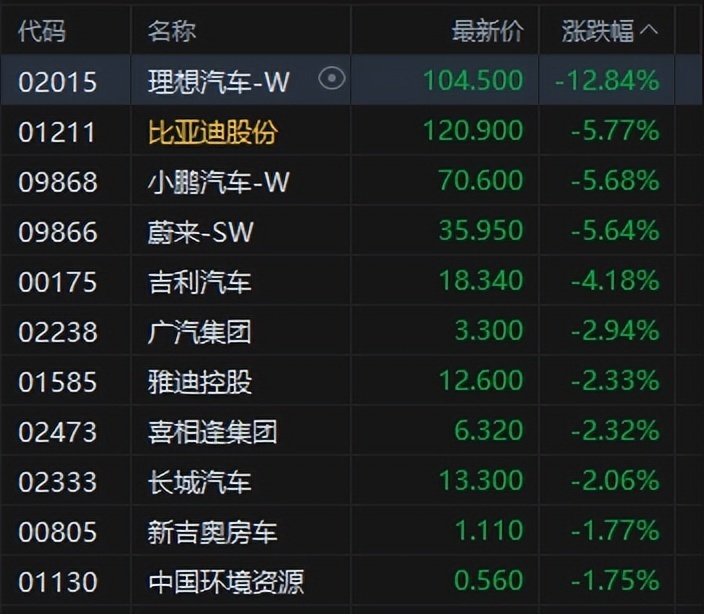The width and height of the screenshot is (704, 614).
Task: Click change value -1.75%
Action: pos(615,581)
